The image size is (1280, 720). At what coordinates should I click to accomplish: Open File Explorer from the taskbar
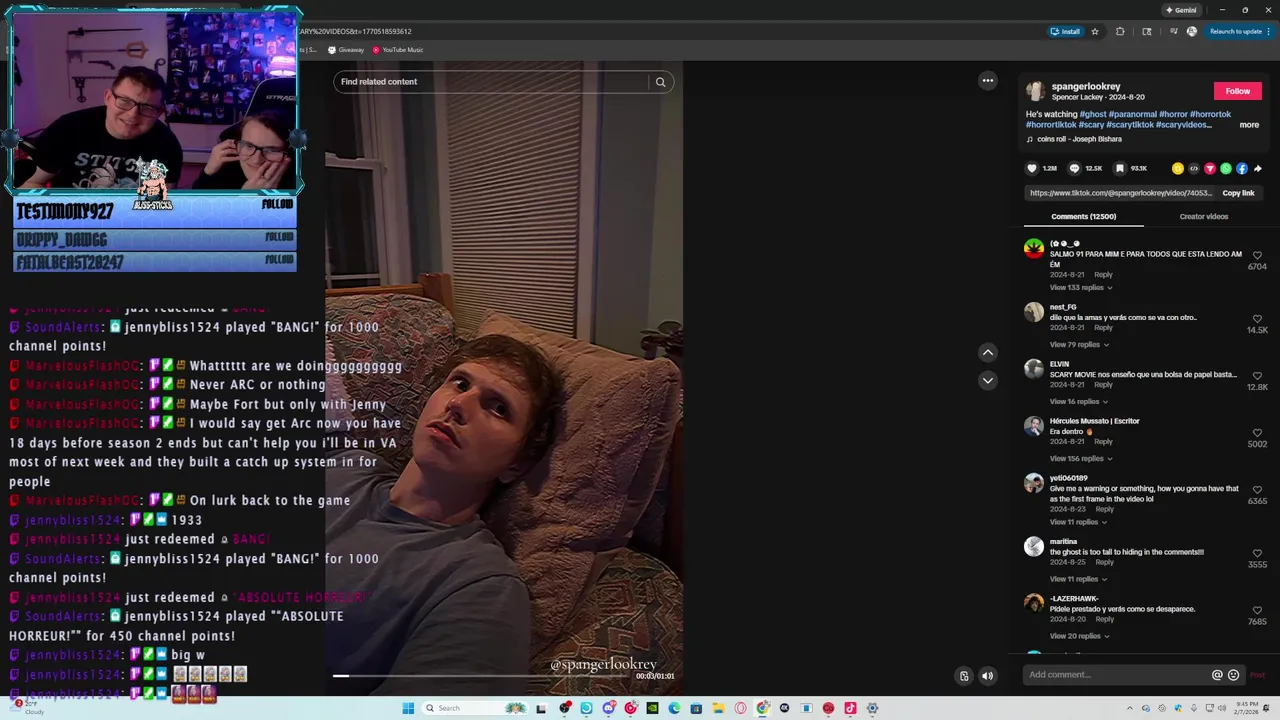718,708
